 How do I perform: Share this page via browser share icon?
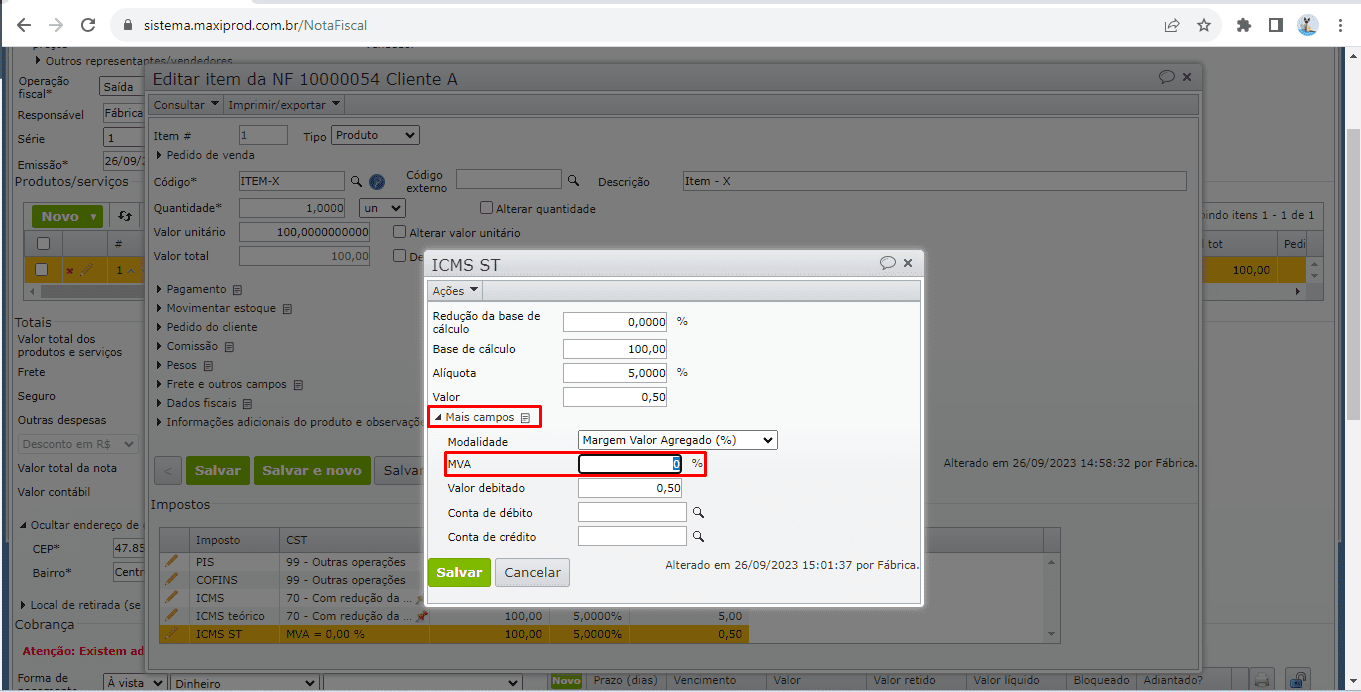pyautogui.click(x=1172, y=25)
